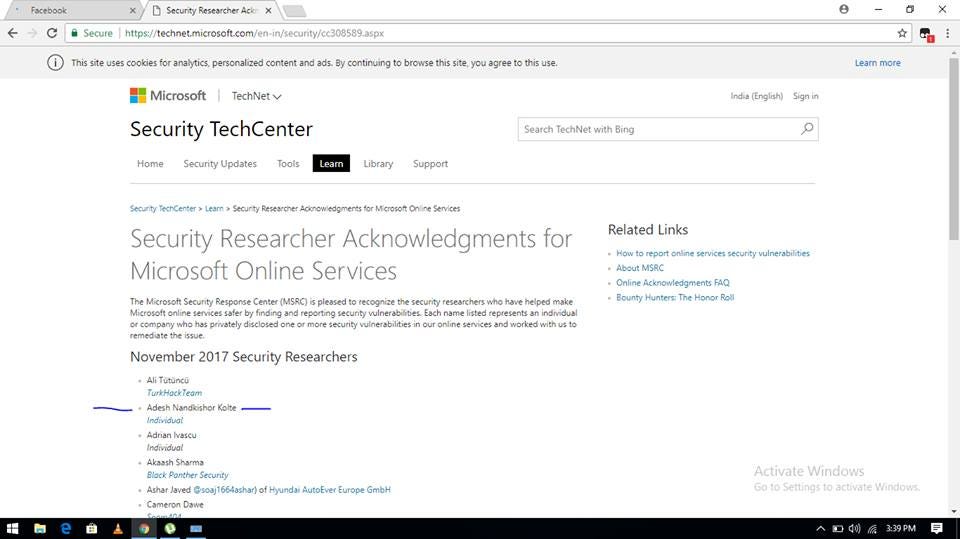Screen dimensions: 960x539
Task: Click the green circle app in the taskbar
Action: click(x=170, y=529)
